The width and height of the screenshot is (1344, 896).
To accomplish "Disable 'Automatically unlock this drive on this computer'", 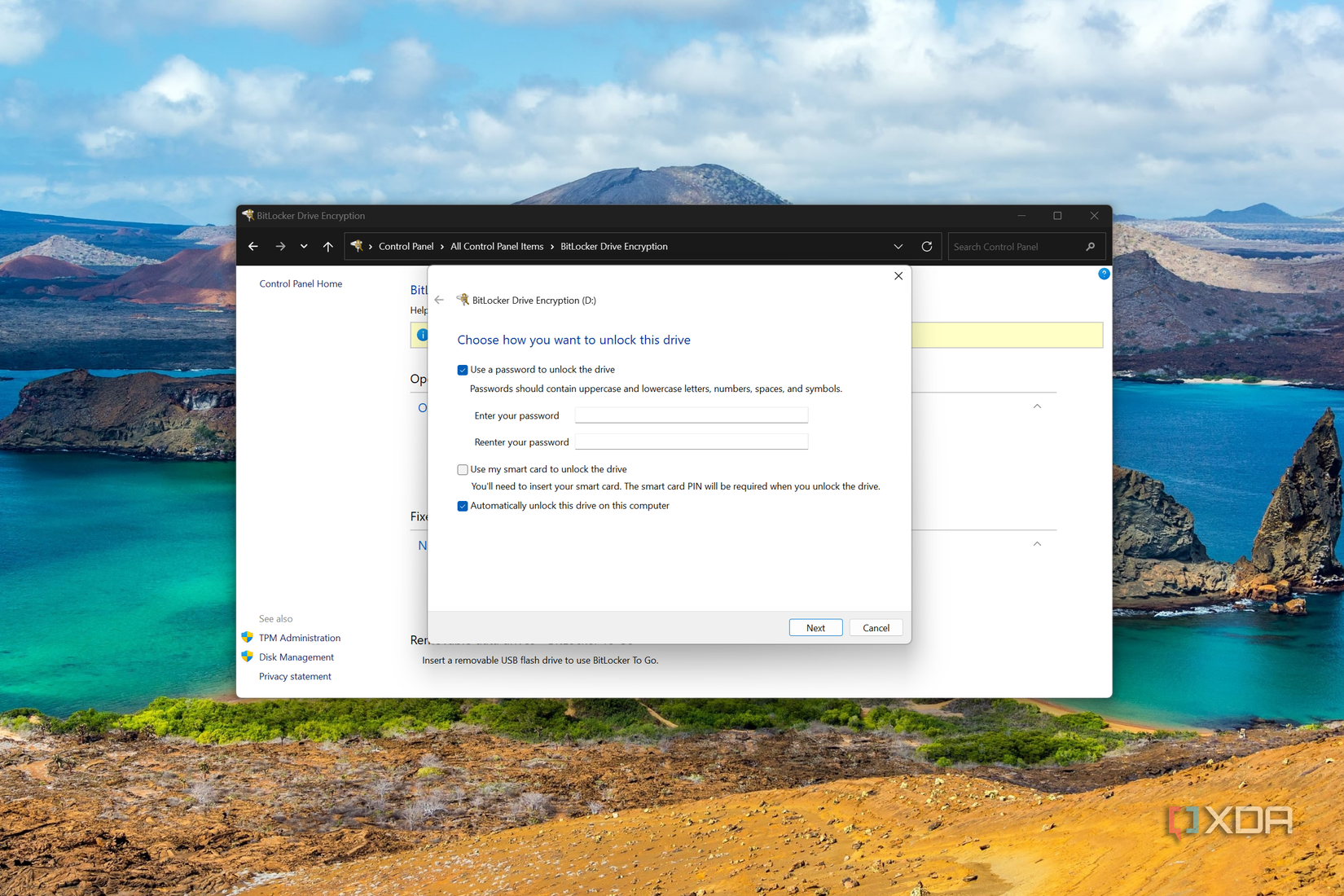I will pyautogui.click(x=463, y=506).
